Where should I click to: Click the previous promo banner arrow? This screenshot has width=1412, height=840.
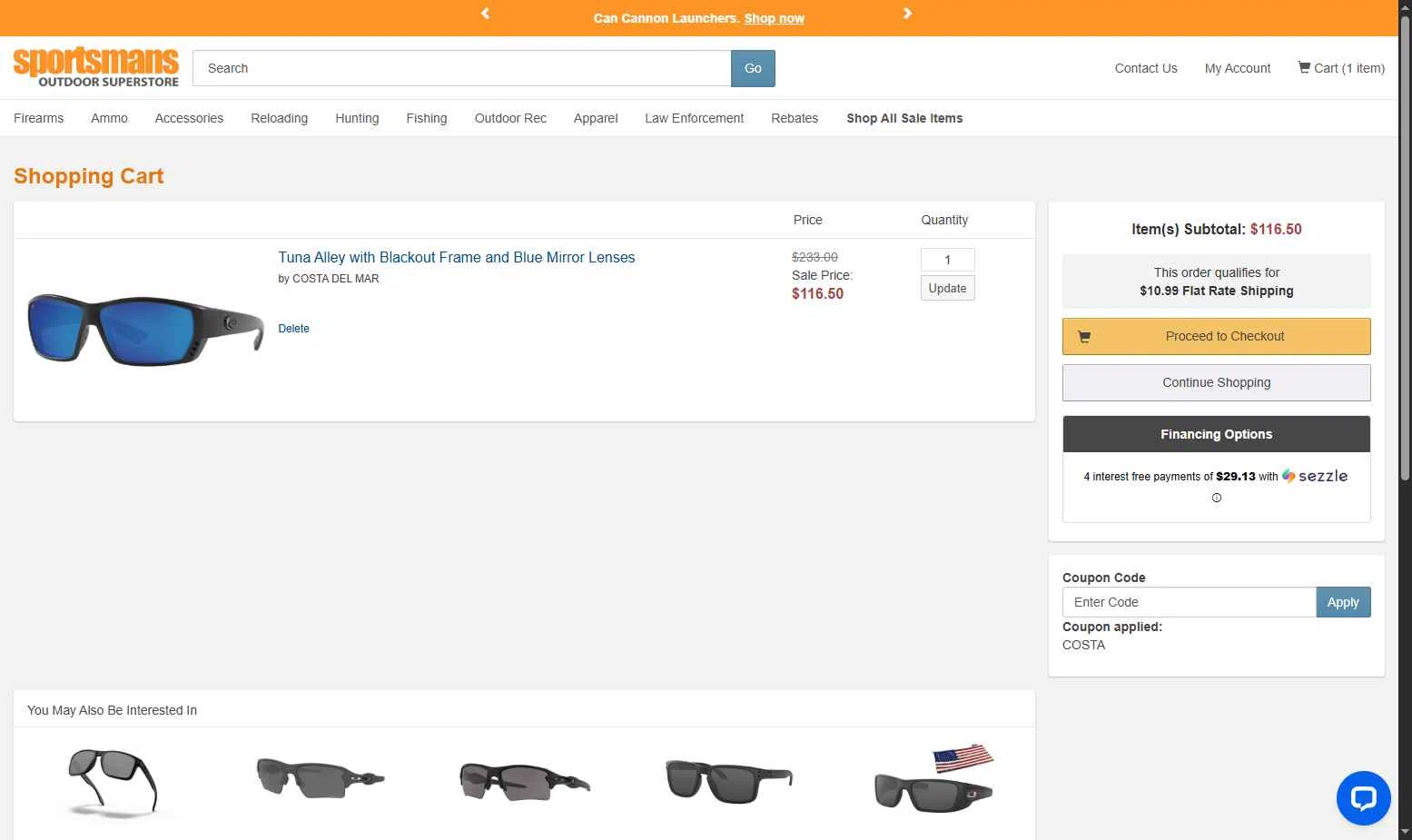coord(485,14)
